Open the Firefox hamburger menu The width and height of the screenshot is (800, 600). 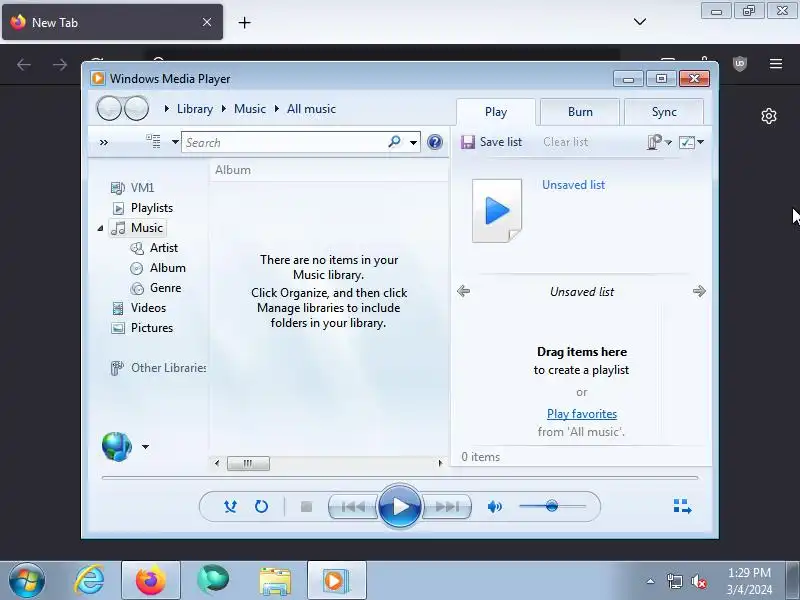coord(776,64)
